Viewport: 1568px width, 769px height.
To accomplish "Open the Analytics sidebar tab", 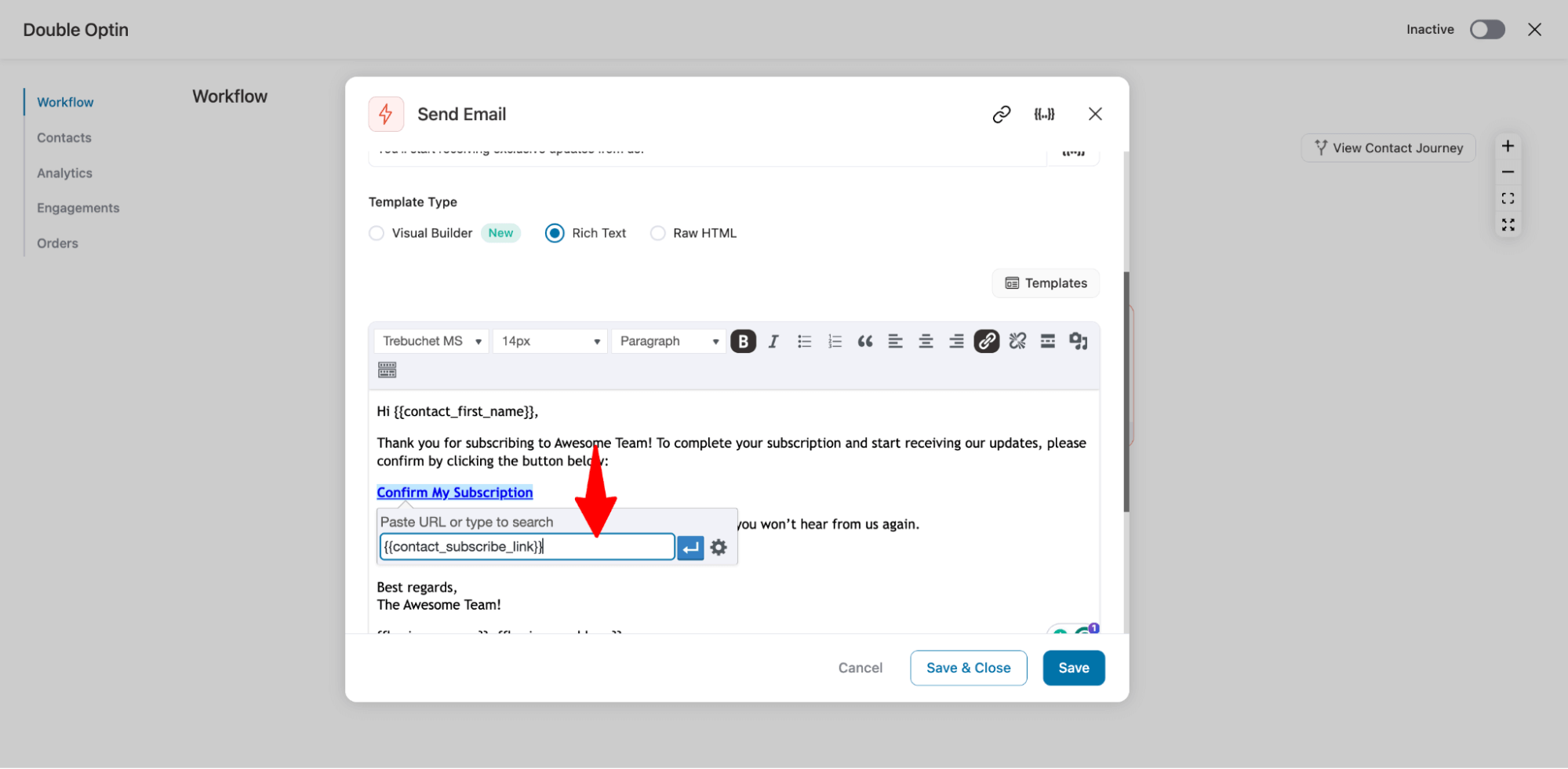I will [x=64, y=173].
